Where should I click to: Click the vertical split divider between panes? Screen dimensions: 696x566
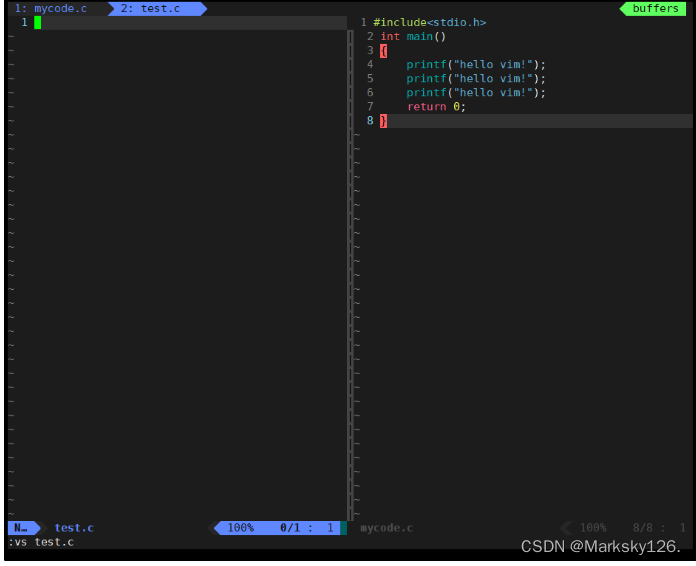350,275
